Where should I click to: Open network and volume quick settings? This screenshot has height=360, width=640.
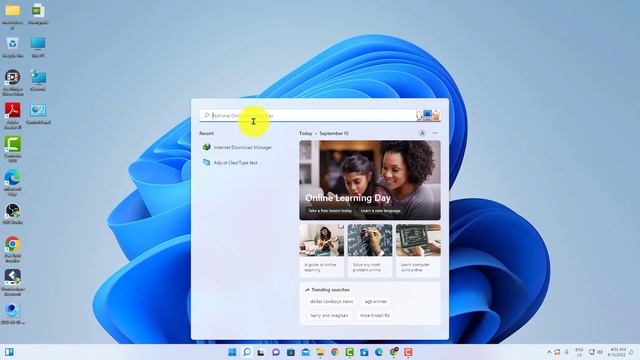click(596, 352)
